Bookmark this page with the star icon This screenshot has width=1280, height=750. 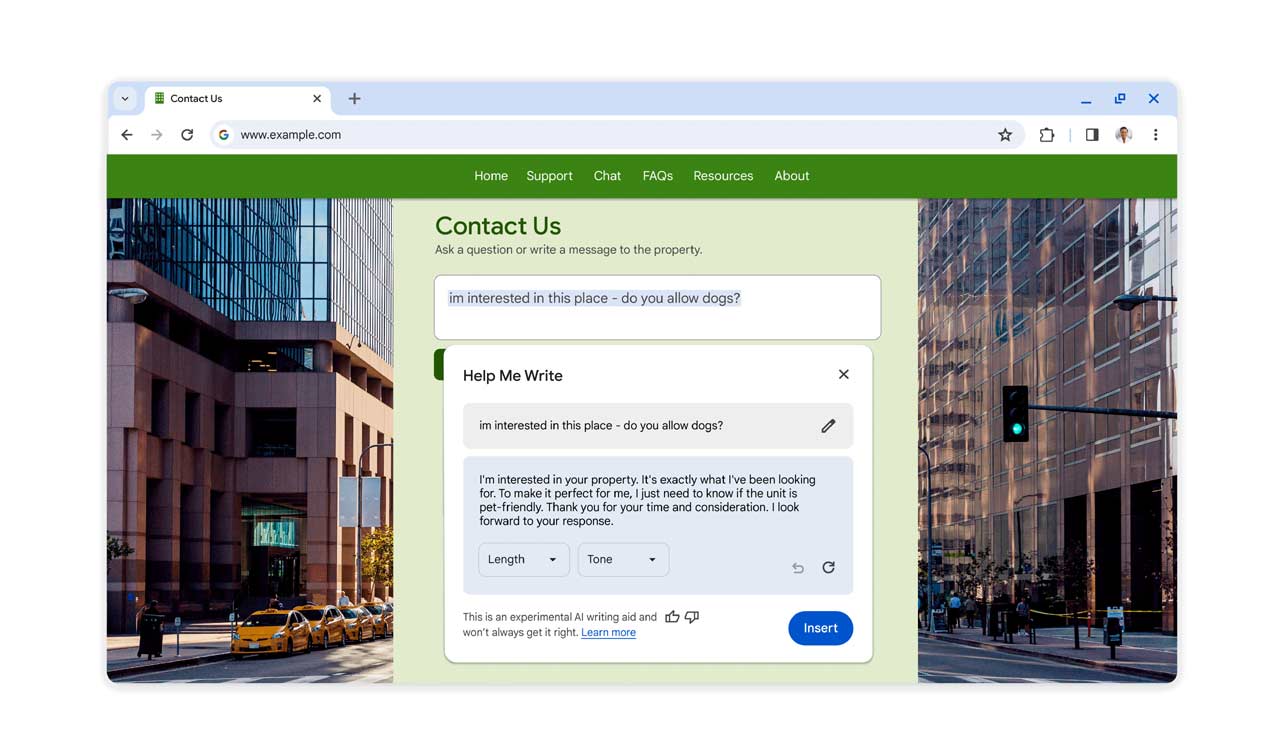pyautogui.click(x=1004, y=134)
